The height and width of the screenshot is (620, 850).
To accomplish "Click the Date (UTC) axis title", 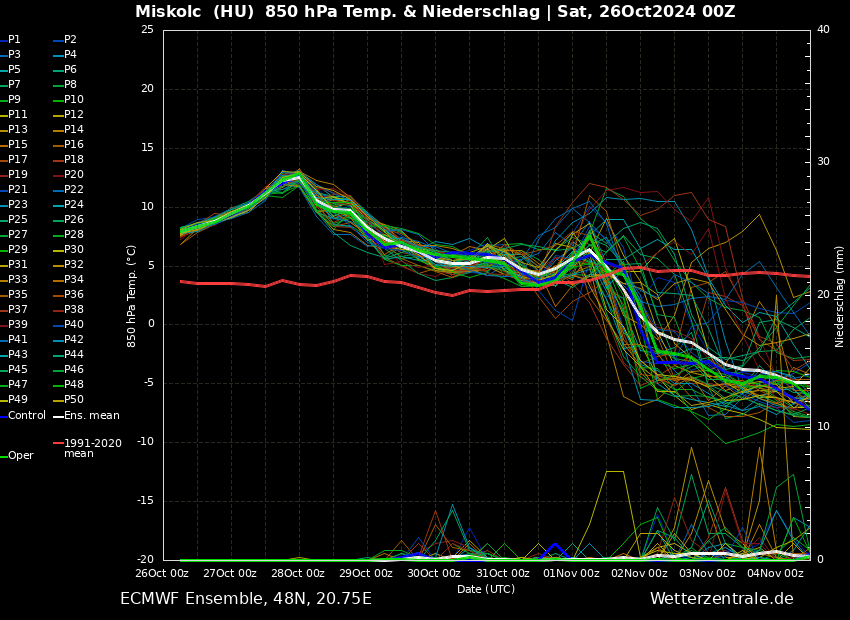I will coord(486,589).
